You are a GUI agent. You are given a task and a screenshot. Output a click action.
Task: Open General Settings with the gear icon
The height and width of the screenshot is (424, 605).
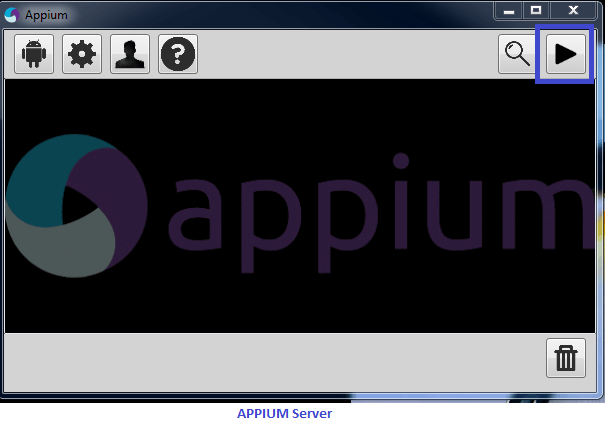(82, 54)
